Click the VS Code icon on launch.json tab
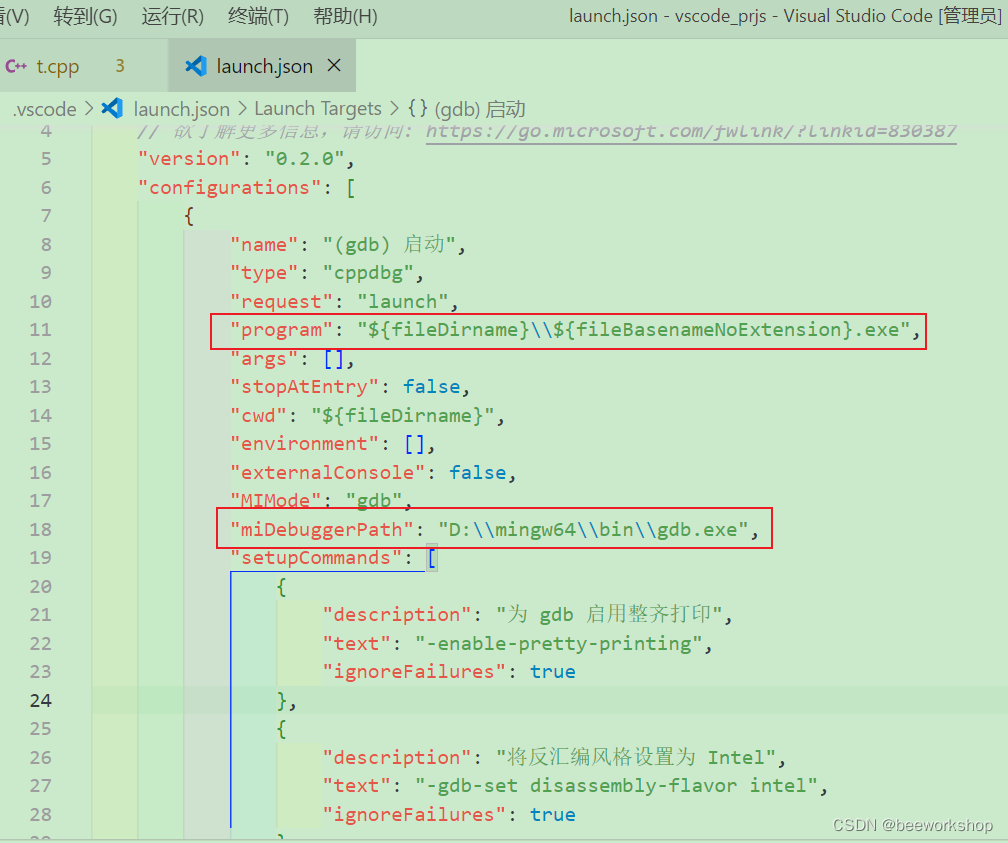 [196, 66]
